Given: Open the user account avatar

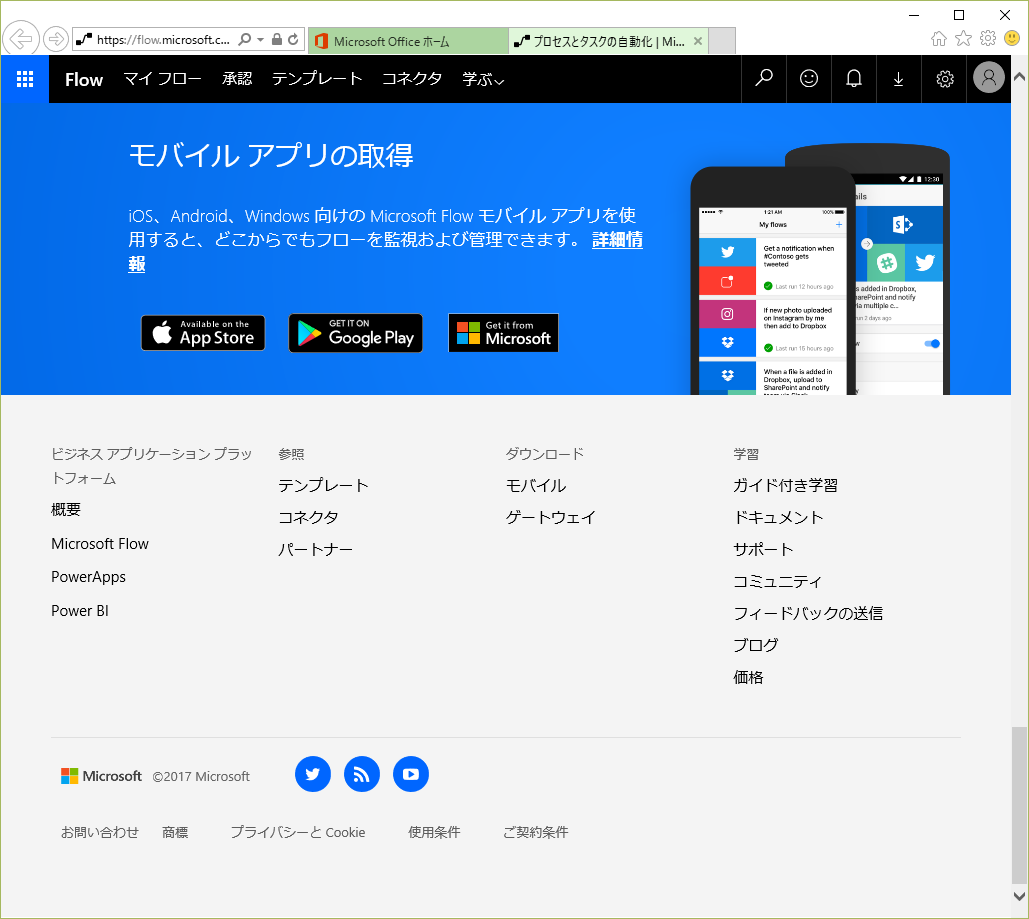Looking at the screenshot, I should tap(988, 77).
